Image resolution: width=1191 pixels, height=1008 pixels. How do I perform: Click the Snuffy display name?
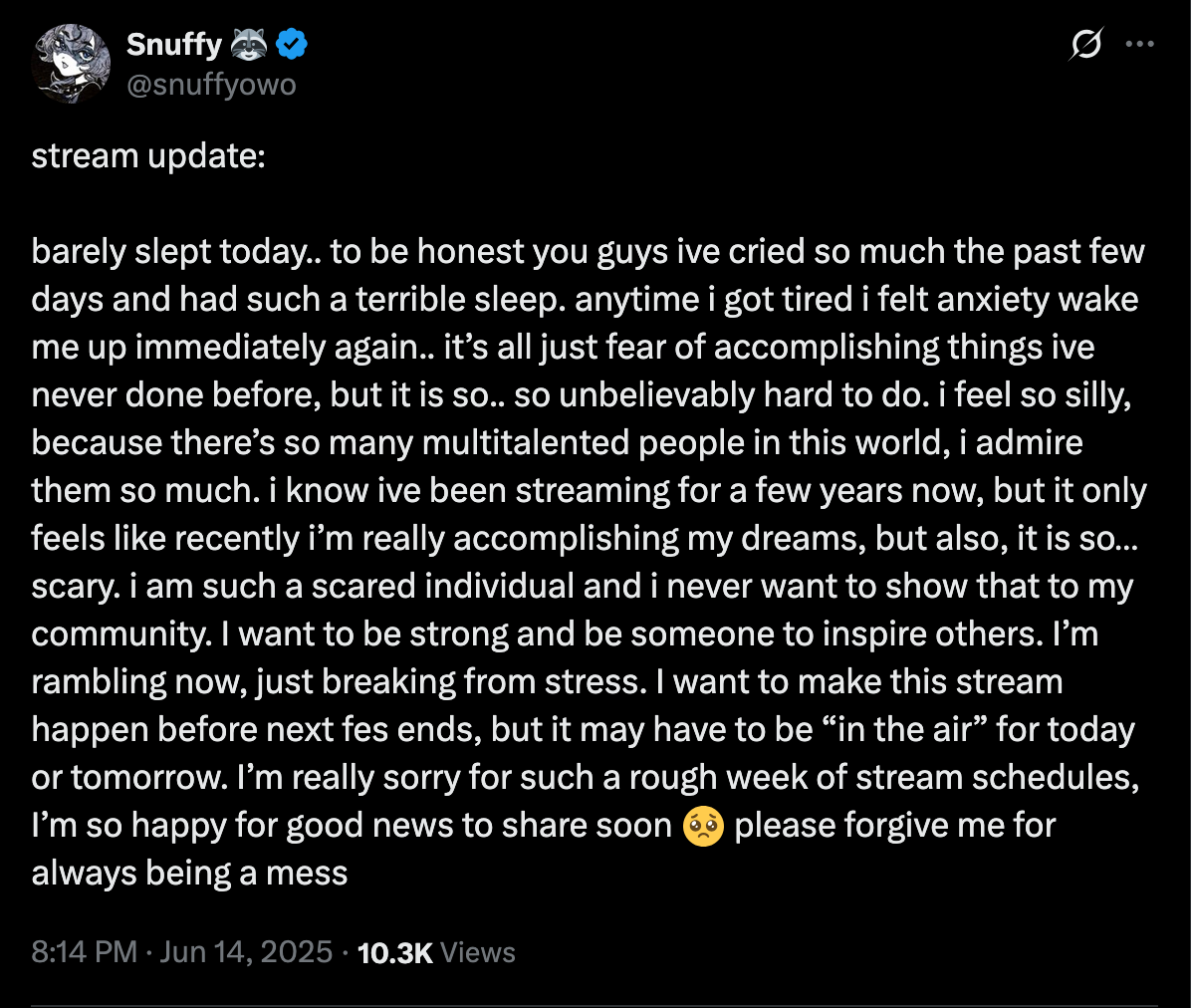[x=174, y=45]
